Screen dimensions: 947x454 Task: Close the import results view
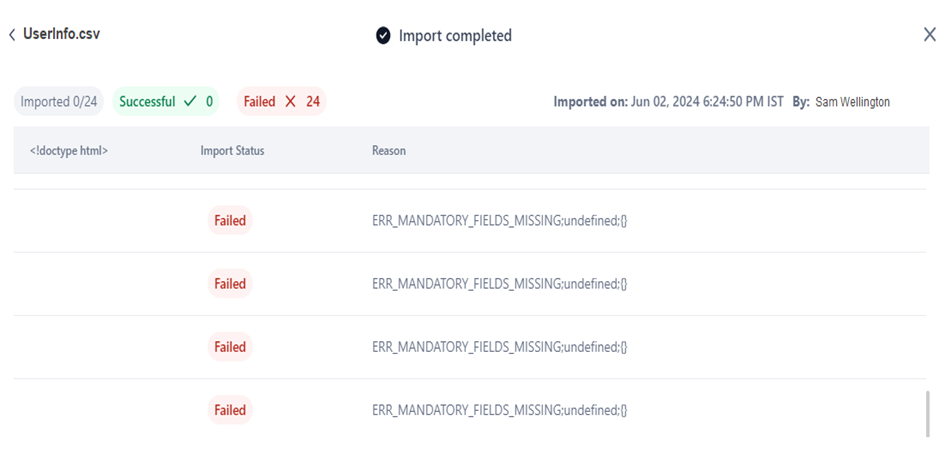[x=929, y=35]
